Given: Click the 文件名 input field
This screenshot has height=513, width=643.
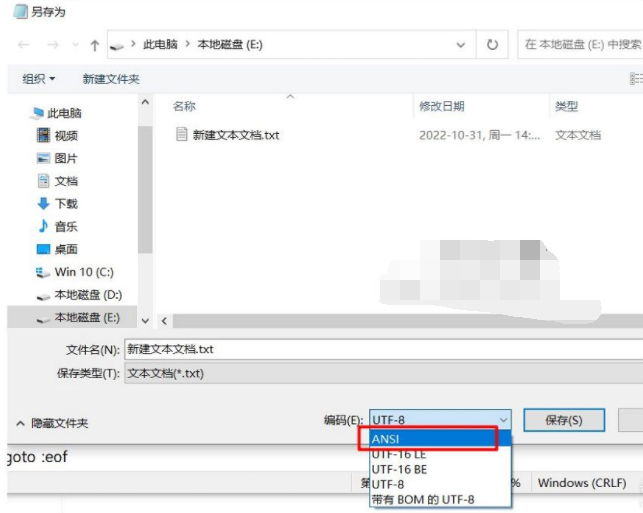Looking at the screenshot, I should click(383, 349).
